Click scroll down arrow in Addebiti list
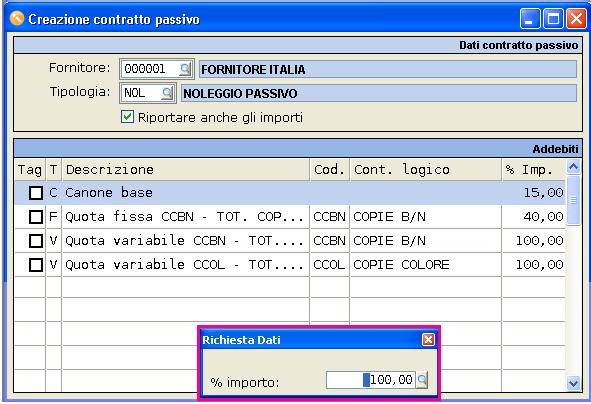Viewport: 591px width, 404px height. click(573, 383)
